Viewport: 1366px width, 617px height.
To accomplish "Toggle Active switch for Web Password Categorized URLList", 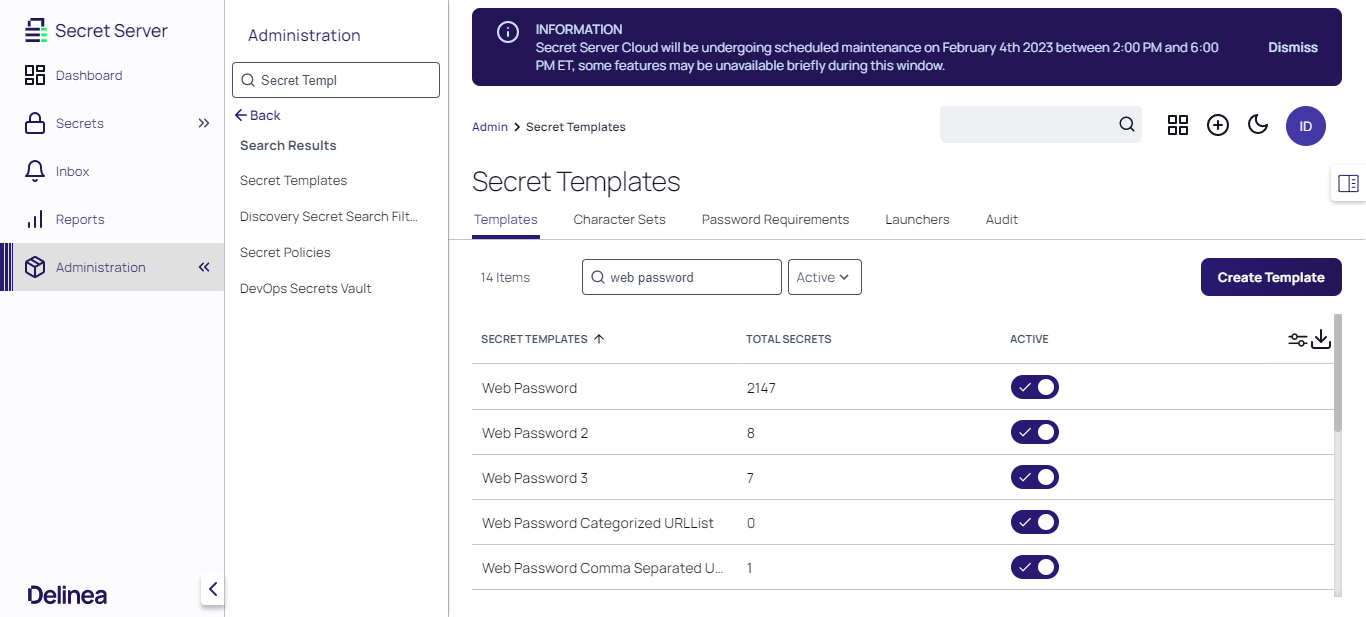I will [1035, 522].
